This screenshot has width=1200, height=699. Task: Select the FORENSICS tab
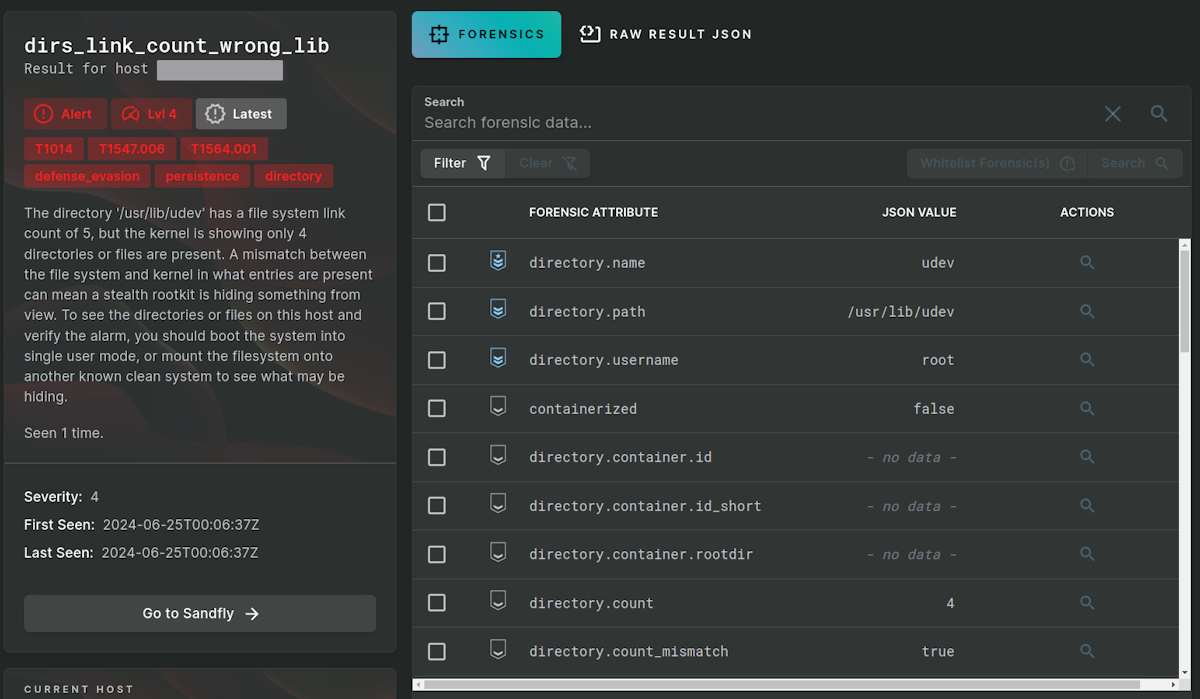[486, 33]
